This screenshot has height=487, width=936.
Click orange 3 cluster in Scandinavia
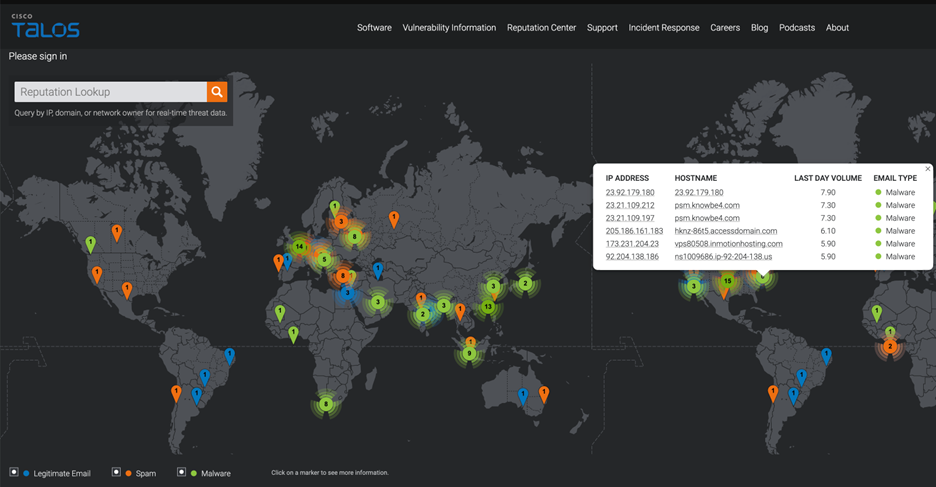tap(341, 221)
